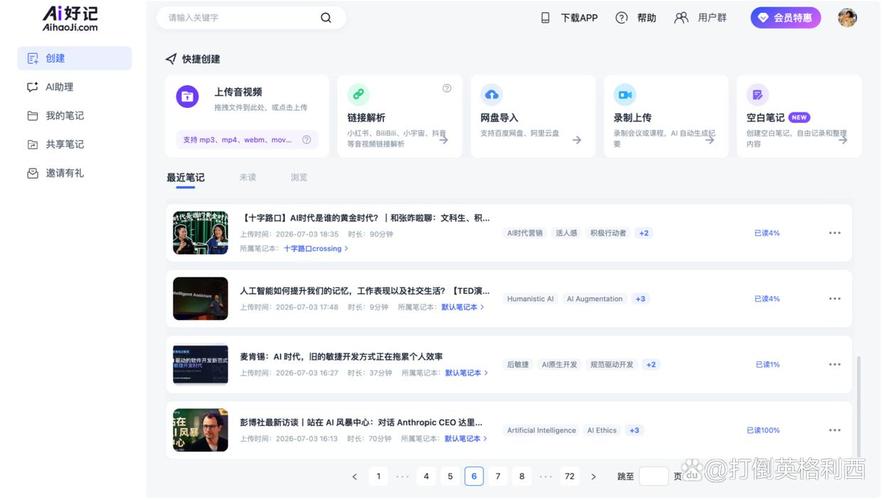Open the 下载APP phone icon
The height and width of the screenshot is (500, 883).
point(545,18)
